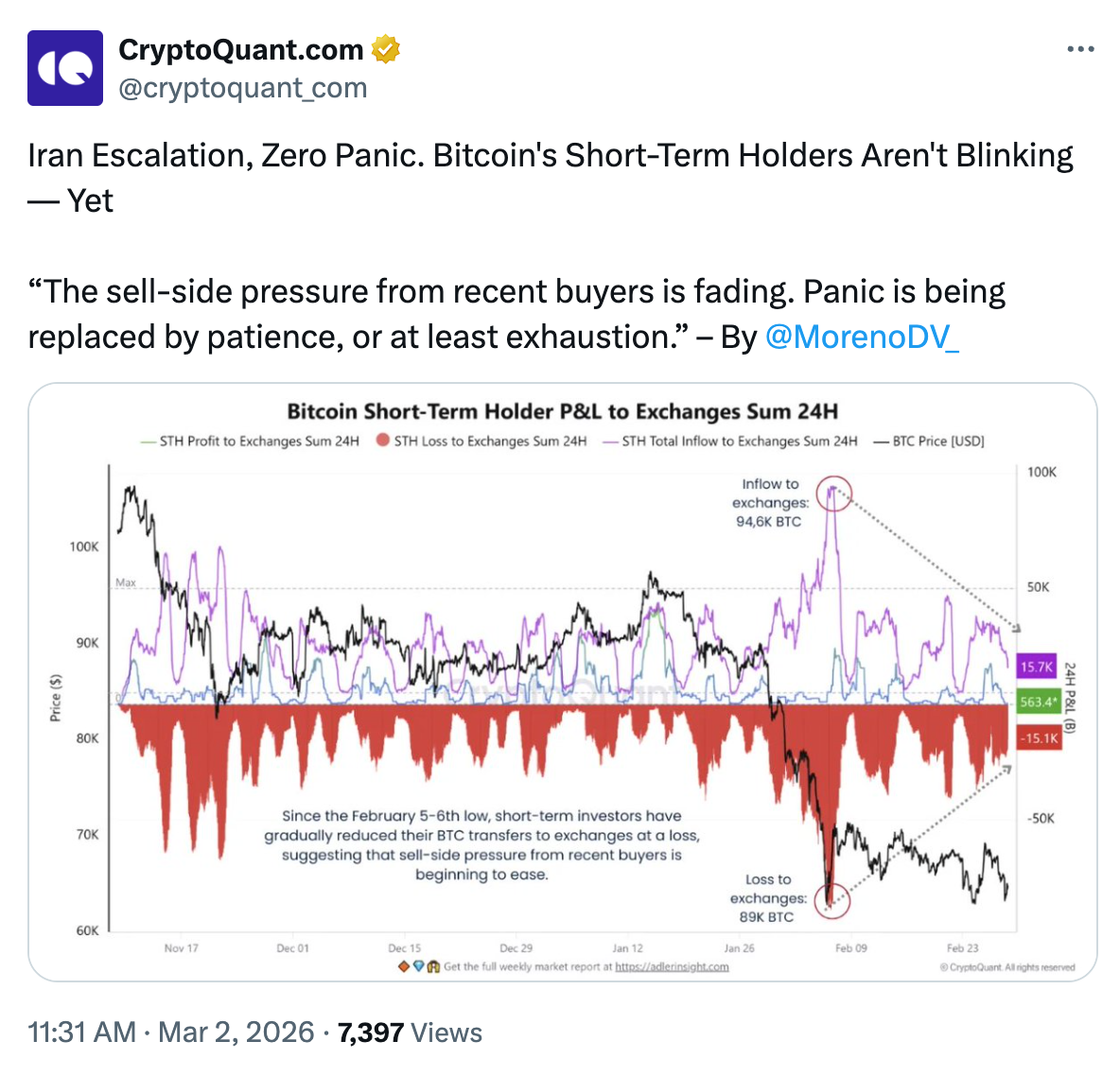Click the orange diamond emoji below chart
This screenshot has height=1076, width=1120.
[x=404, y=966]
